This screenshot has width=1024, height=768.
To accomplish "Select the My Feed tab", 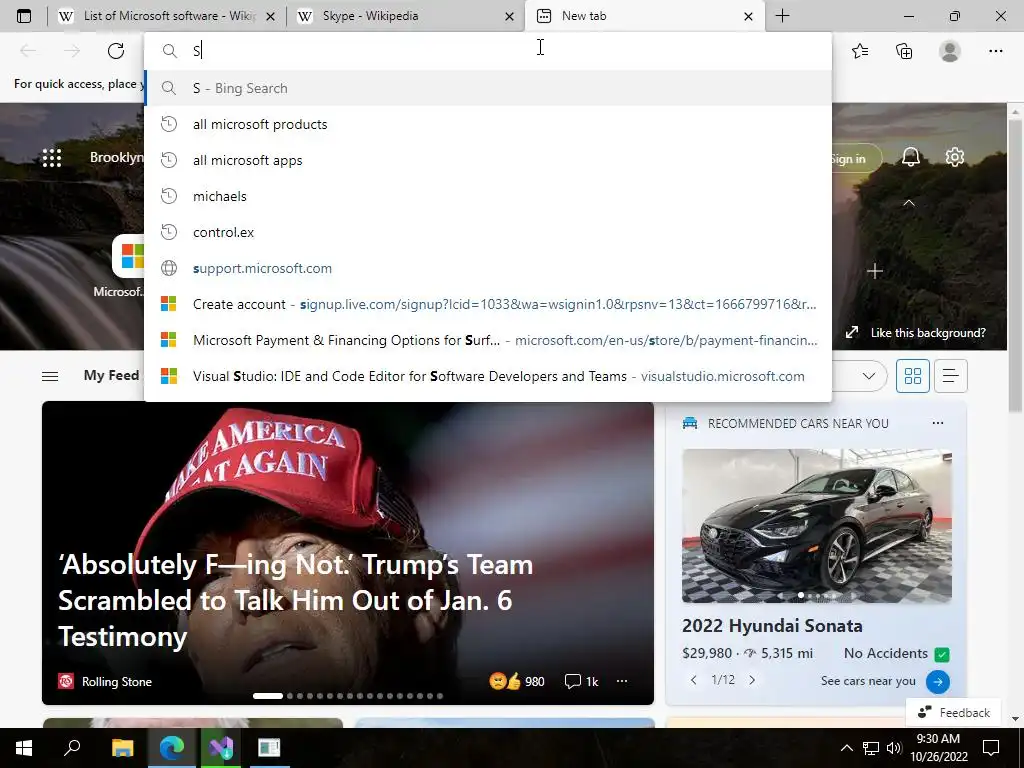I will tap(111, 376).
